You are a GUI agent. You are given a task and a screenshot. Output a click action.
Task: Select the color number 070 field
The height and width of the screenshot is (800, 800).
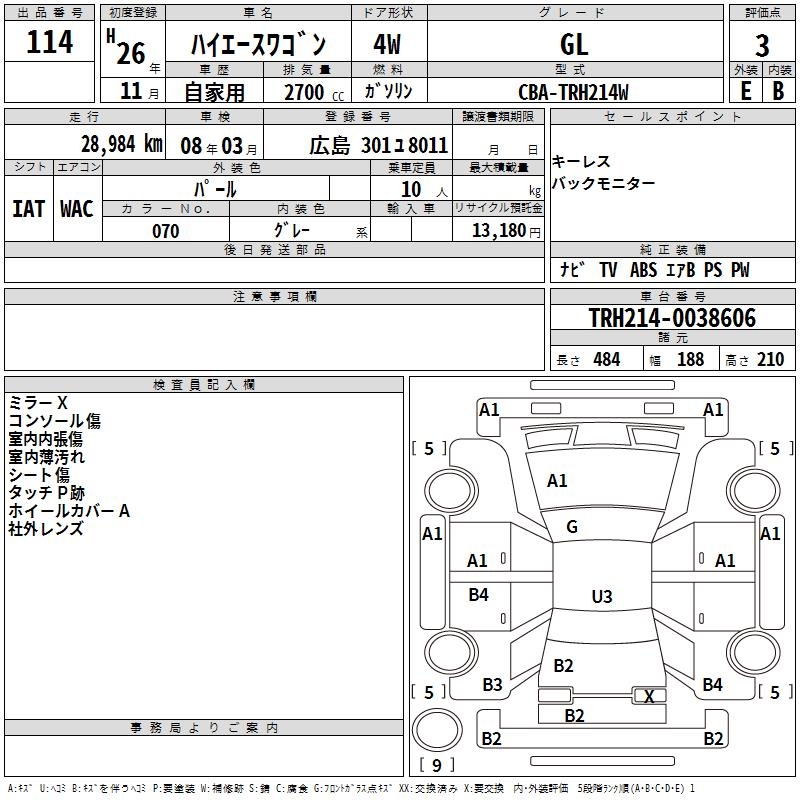(x=165, y=231)
